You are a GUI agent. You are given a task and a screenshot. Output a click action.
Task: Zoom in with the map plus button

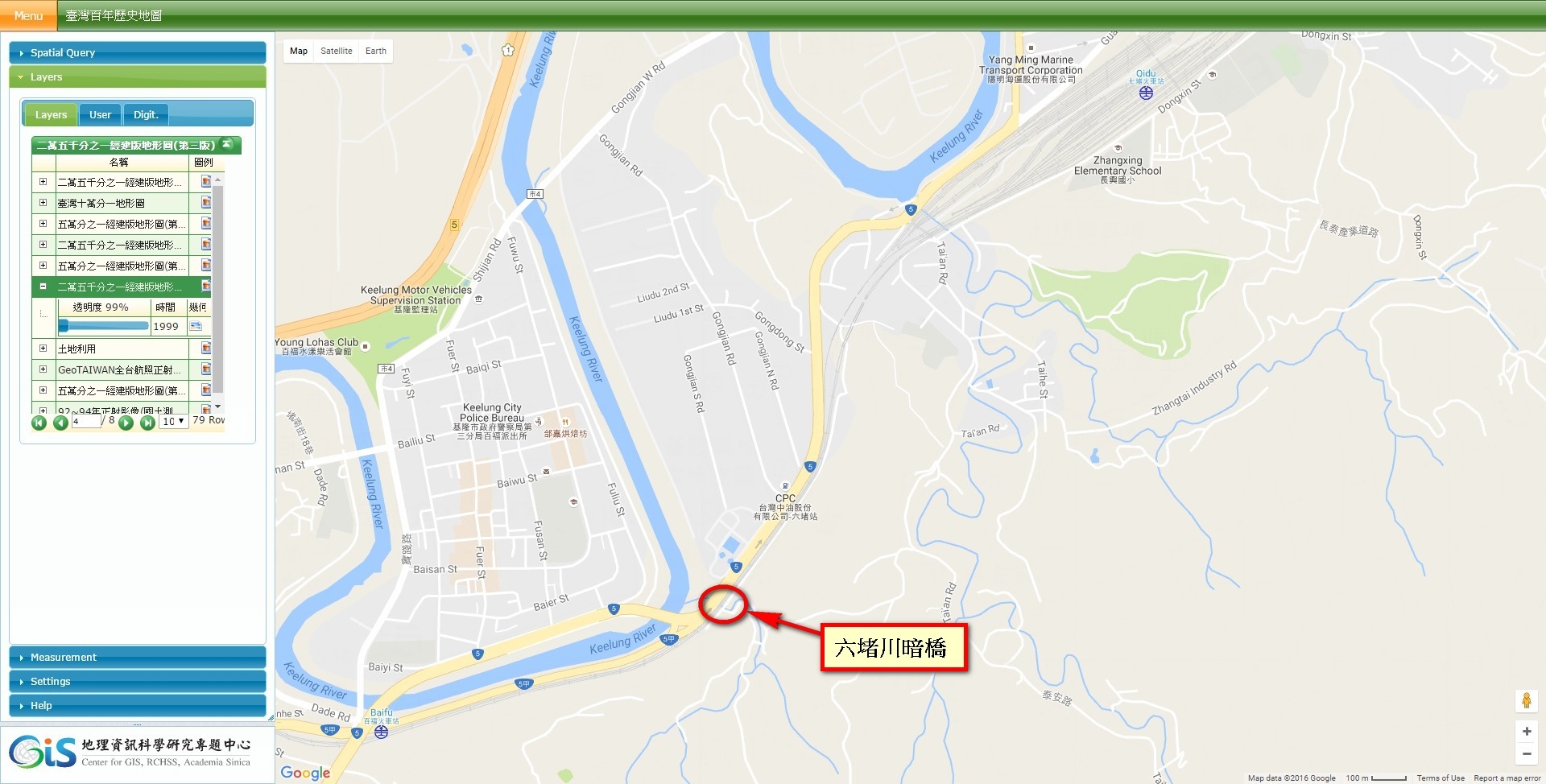(x=1526, y=732)
